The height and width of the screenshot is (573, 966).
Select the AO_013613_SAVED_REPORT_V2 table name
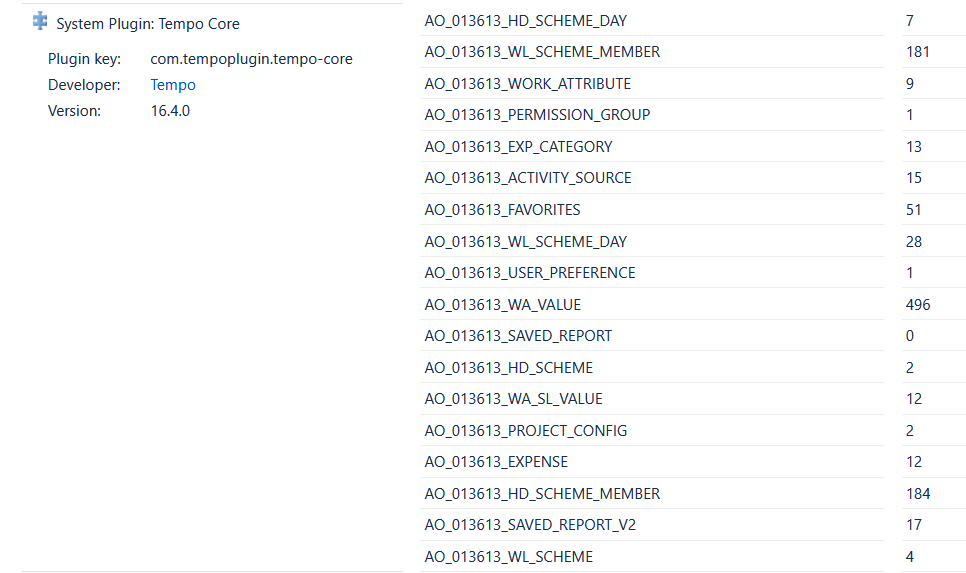[x=529, y=525]
